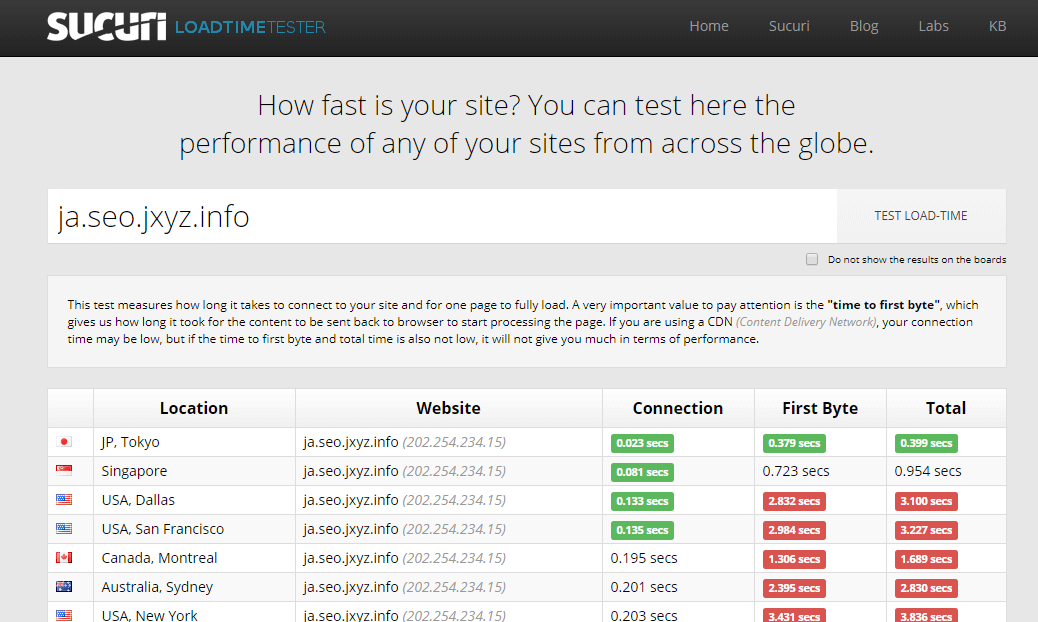Click the website URL input field

click(x=441, y=216)
